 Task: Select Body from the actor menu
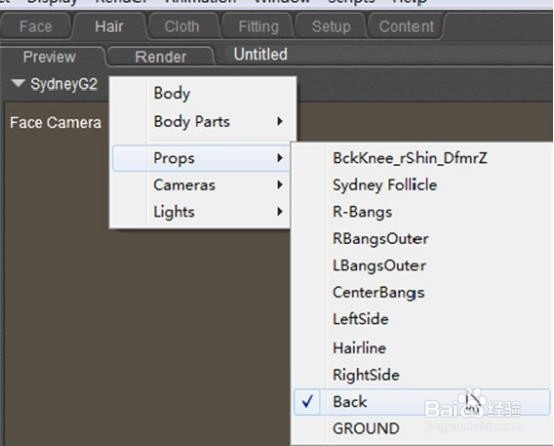[172, 94]
